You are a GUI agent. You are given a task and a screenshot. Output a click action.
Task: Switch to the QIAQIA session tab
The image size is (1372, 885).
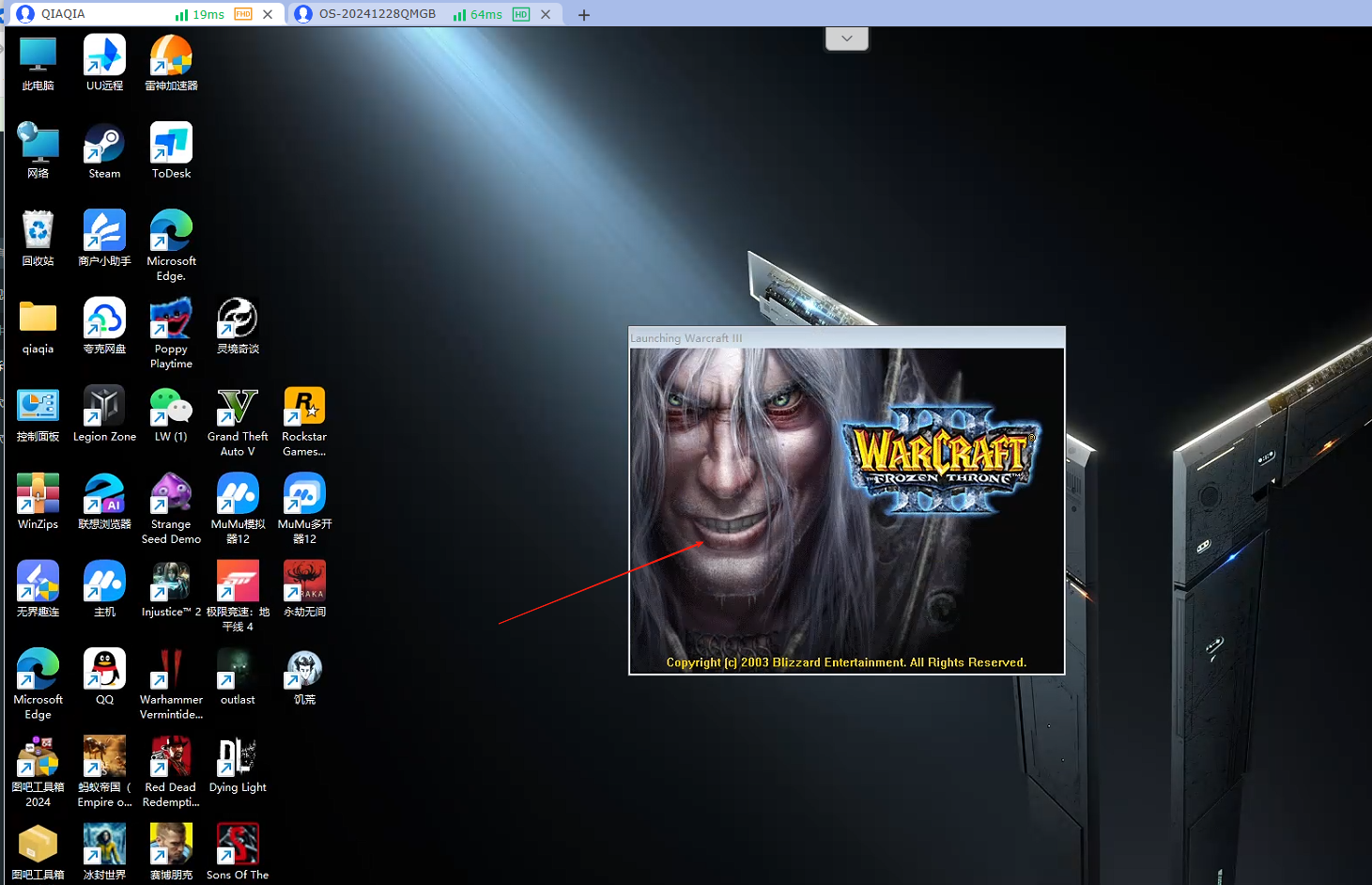146,14
